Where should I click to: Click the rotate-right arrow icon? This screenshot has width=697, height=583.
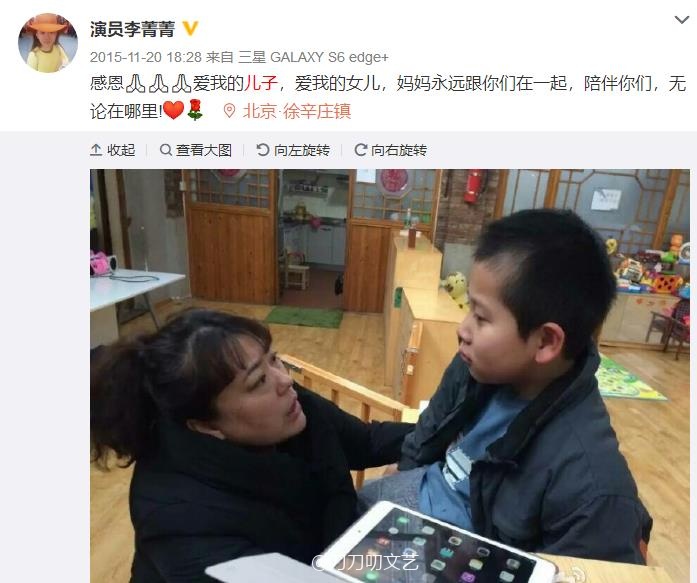[x=361, y=150]
